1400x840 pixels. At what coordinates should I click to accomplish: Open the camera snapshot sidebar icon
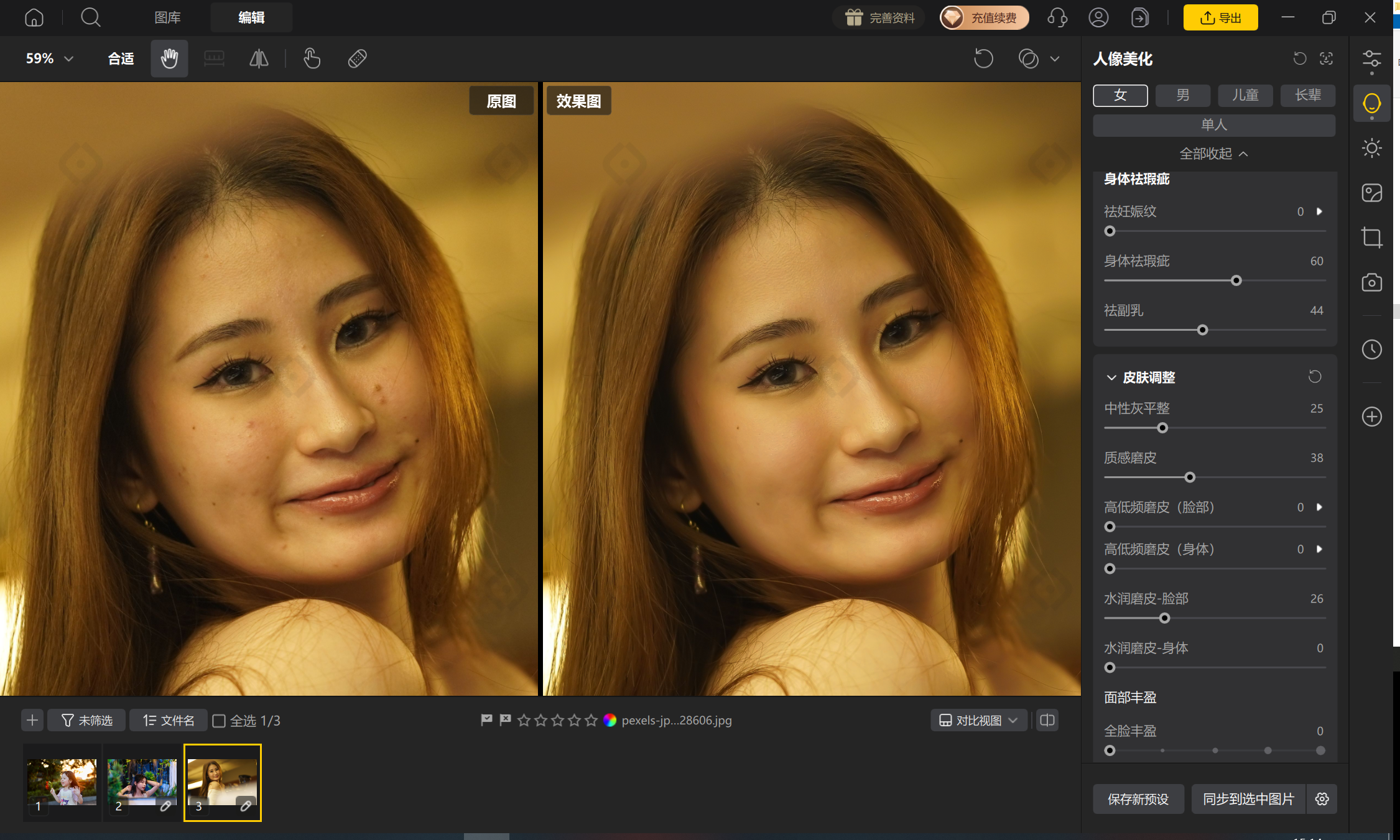click(x=1371, y=282)
